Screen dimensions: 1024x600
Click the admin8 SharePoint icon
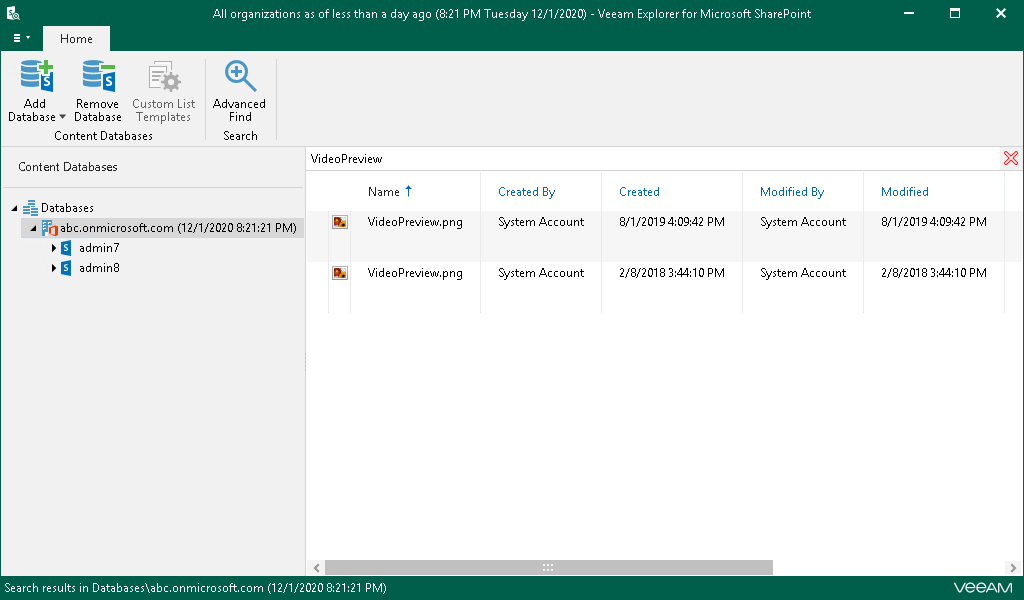click(66, 268)
